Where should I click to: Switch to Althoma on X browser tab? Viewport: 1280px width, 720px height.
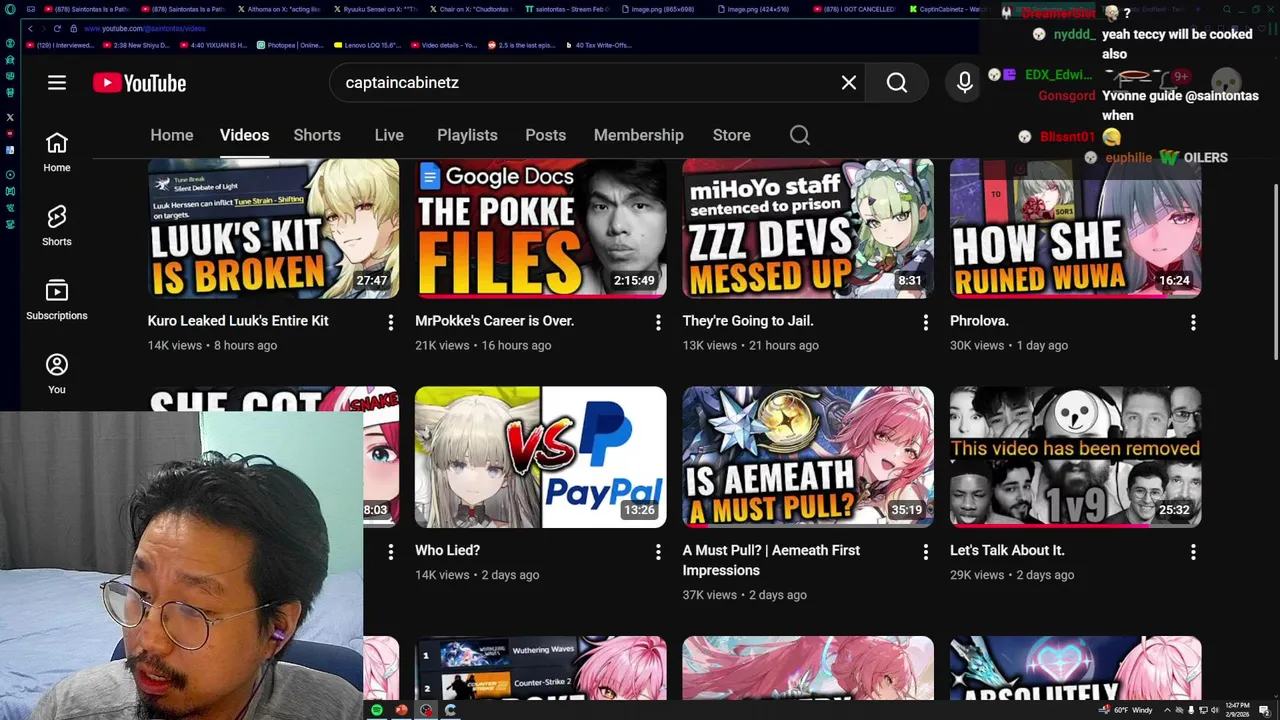click(x=278, y=9)
